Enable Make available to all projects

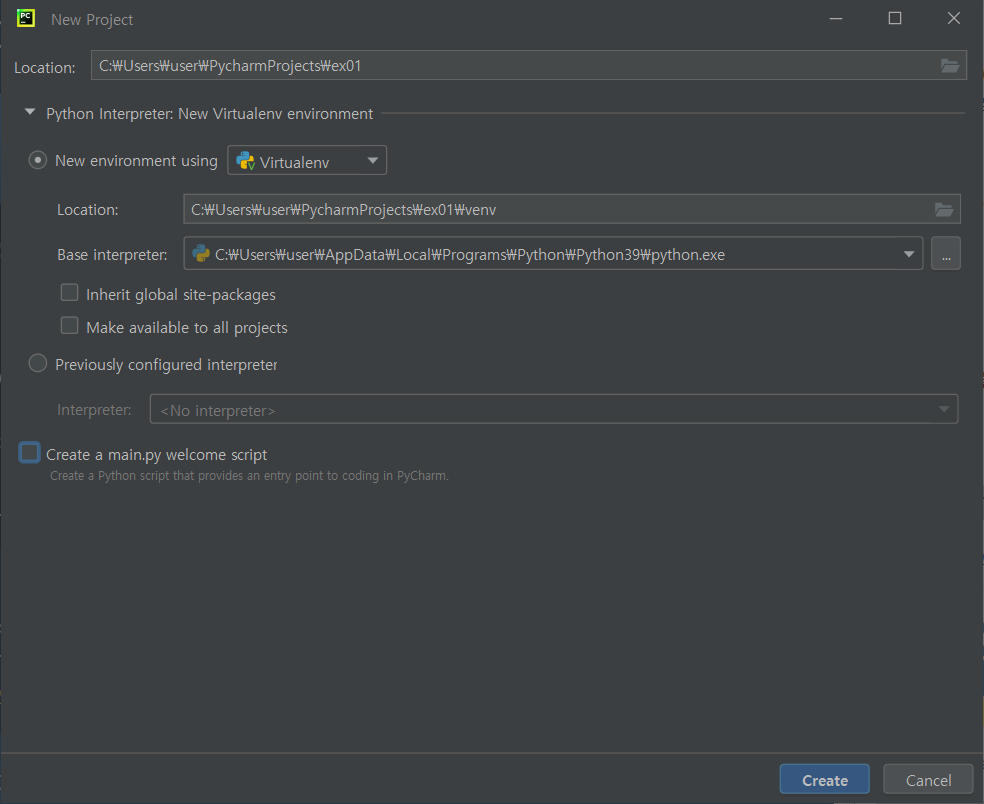pyautogui.click(x=69, y=326)
